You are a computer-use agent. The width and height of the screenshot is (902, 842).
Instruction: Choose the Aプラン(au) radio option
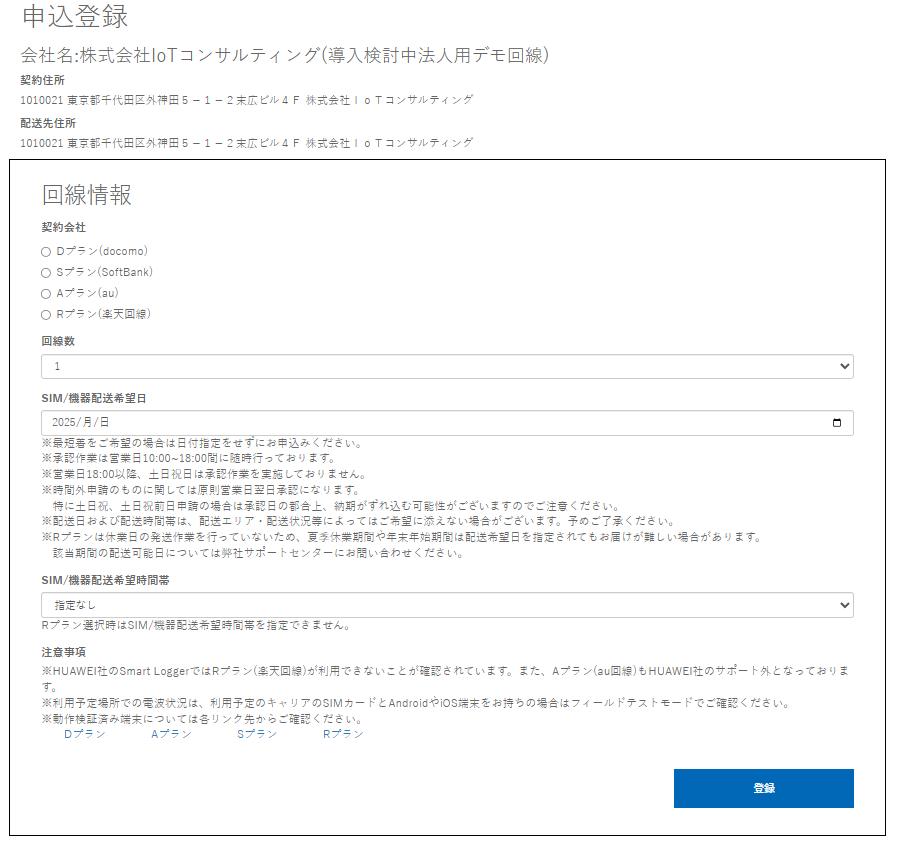46,294
